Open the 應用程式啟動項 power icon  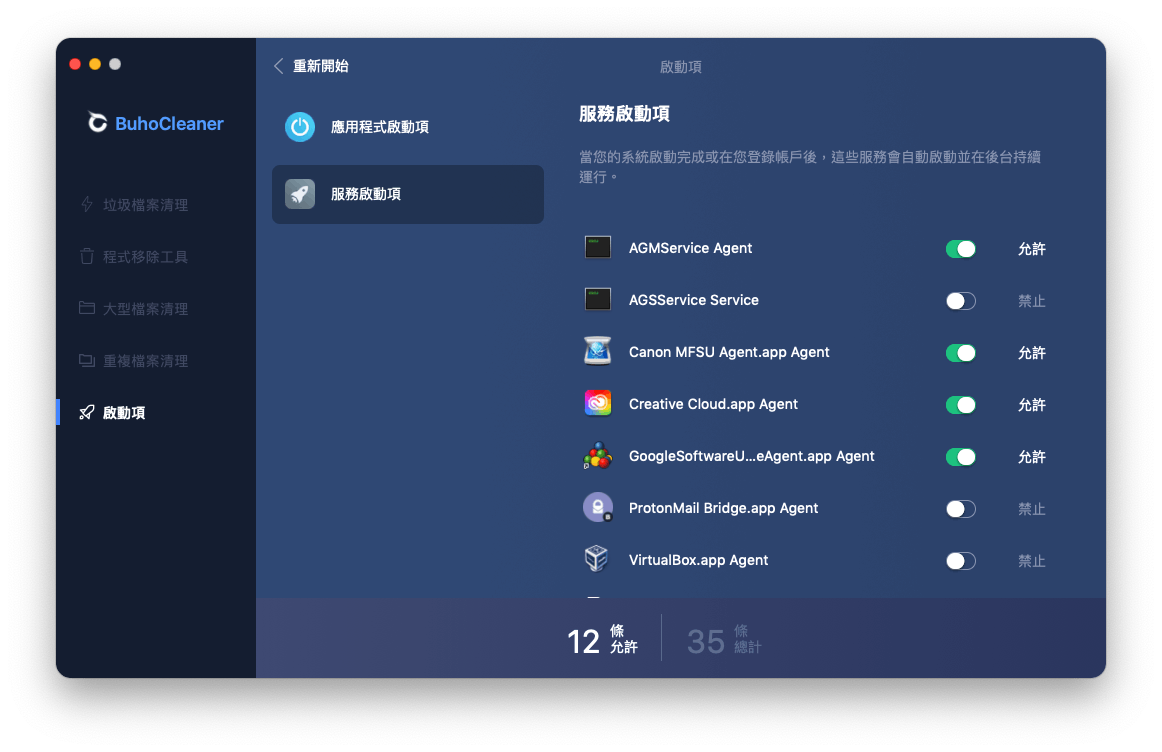[300, 127]
